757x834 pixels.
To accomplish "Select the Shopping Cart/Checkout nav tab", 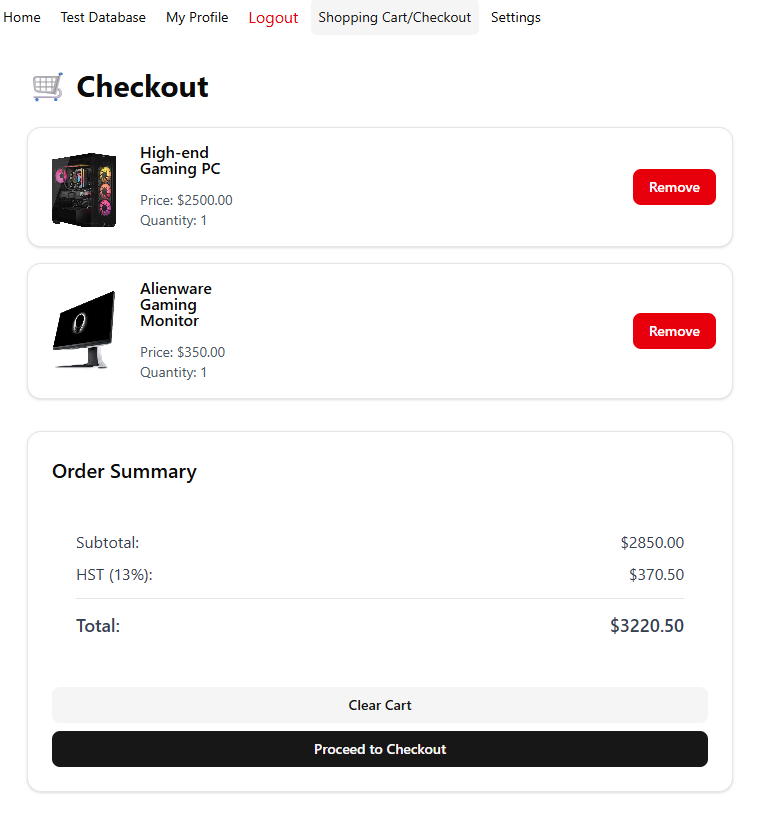I will (x=394, y=18).
